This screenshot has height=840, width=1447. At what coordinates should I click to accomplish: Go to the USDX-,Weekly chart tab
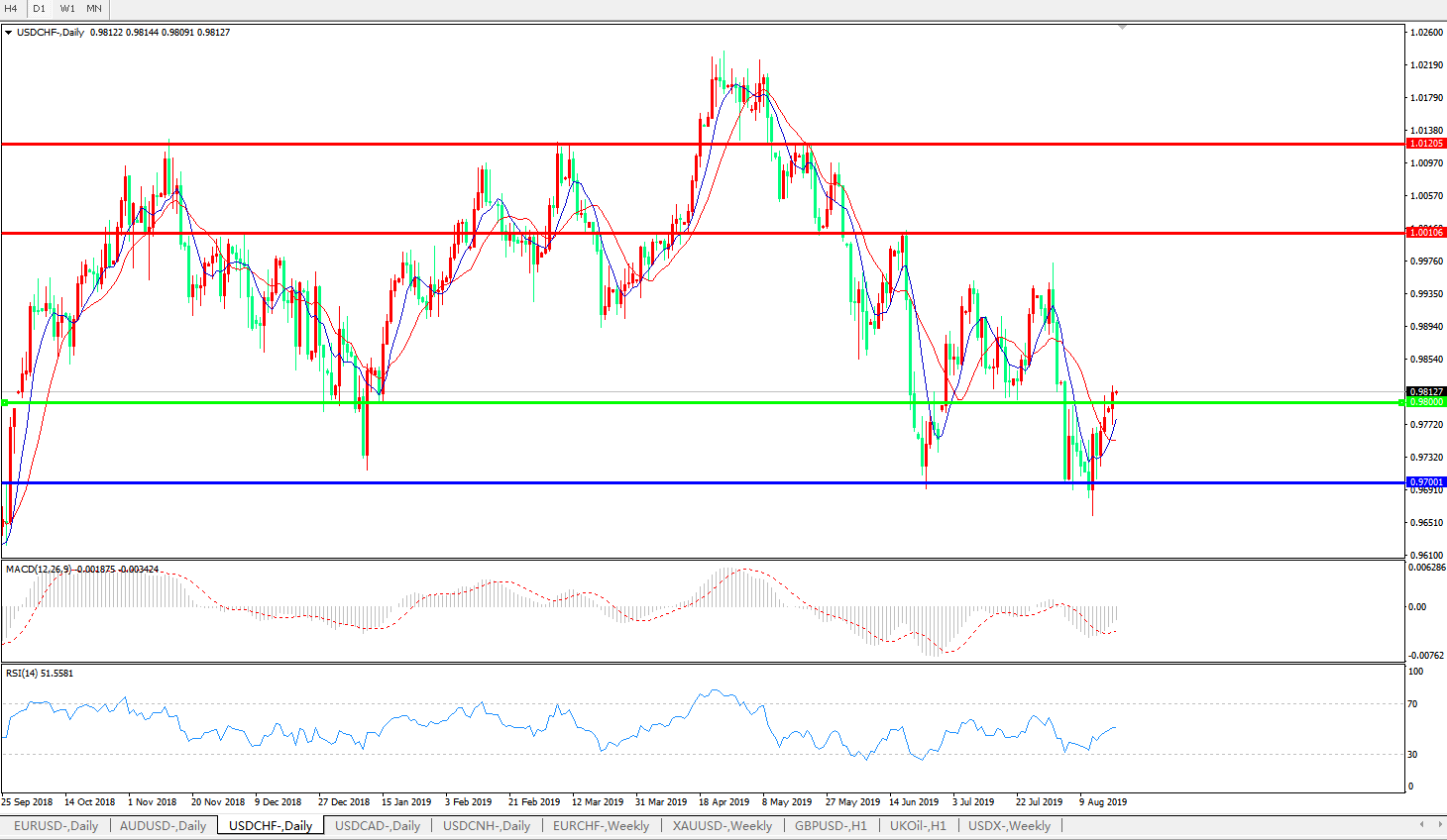pos(1009,825)
